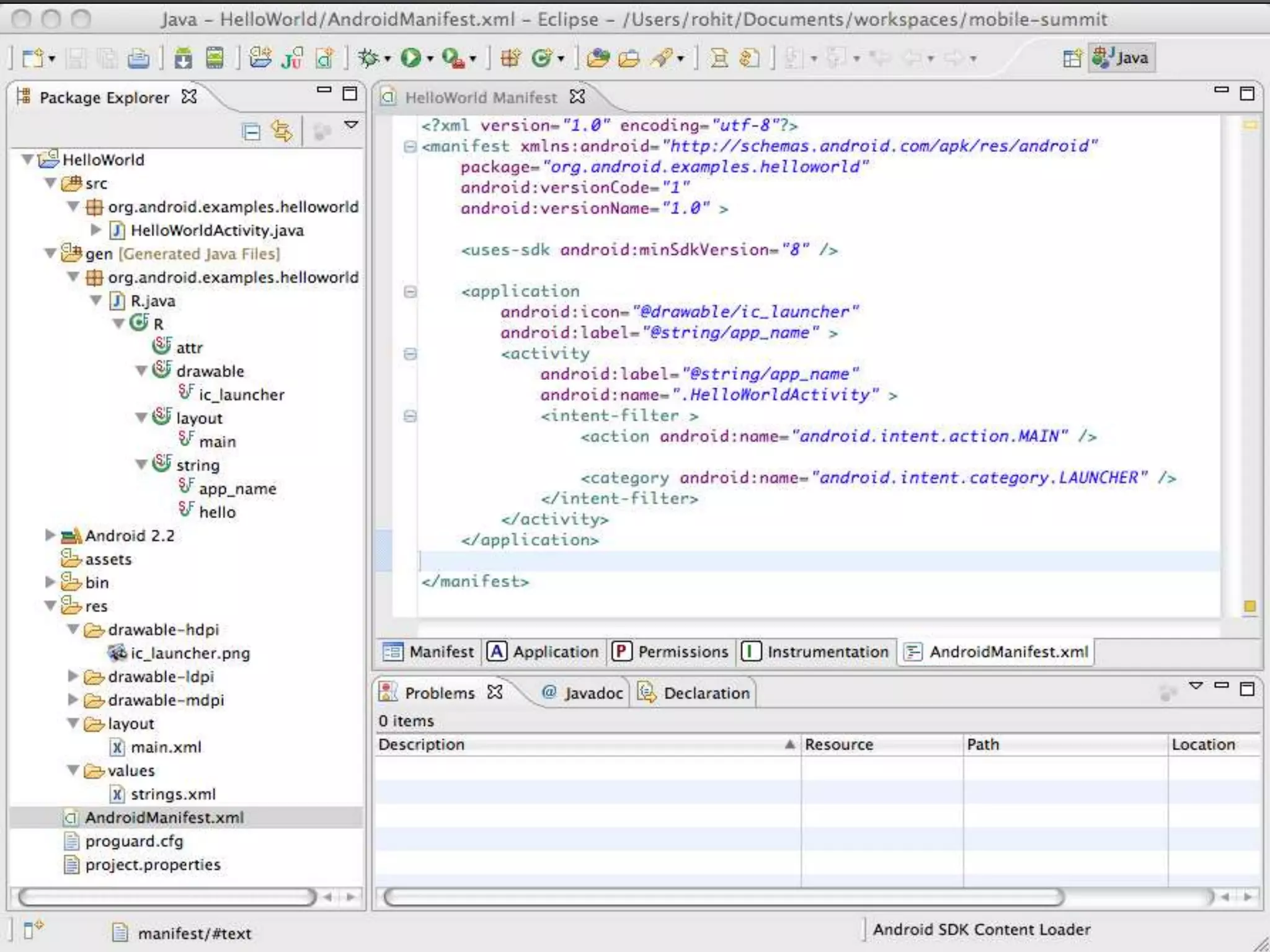
Task: Select the AndroidManifest.xml source tab
Action: point(996,652)
